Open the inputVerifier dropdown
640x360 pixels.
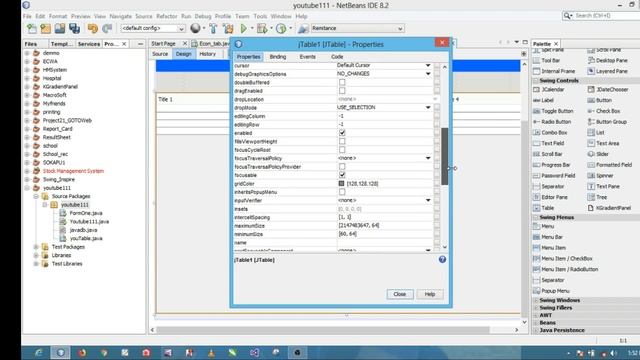point(428,200)
